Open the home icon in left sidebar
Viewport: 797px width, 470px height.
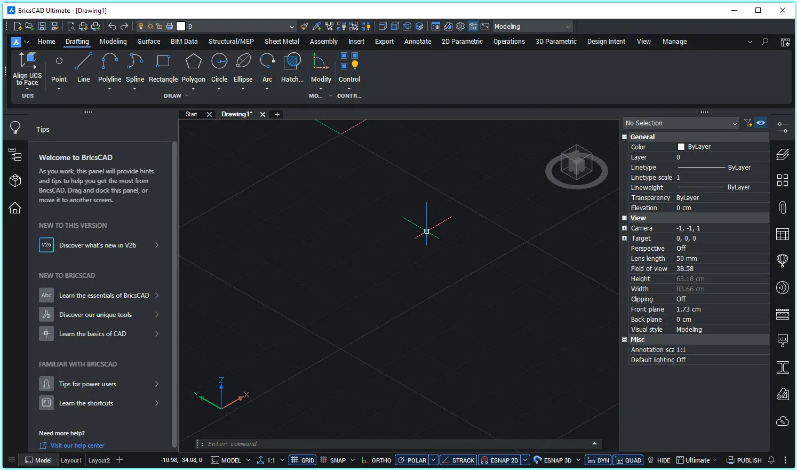(15, 208)
